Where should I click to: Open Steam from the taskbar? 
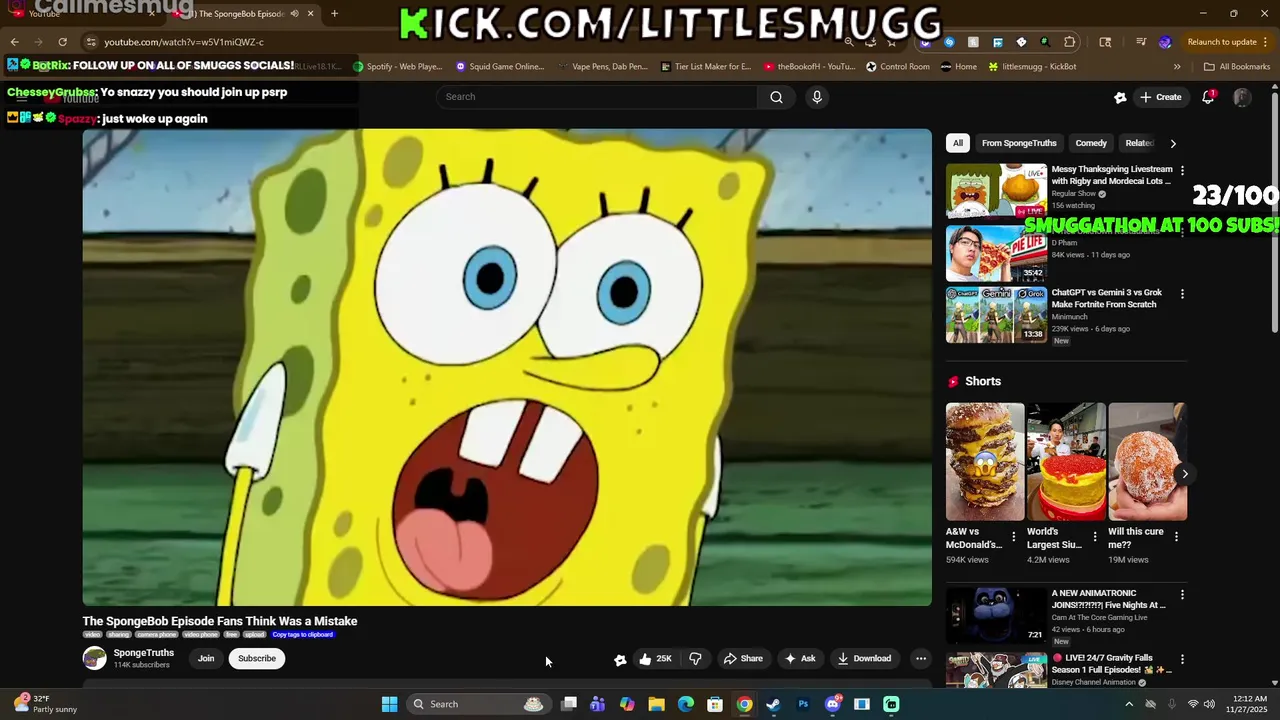pyautogui.click(x=773, y=704)
